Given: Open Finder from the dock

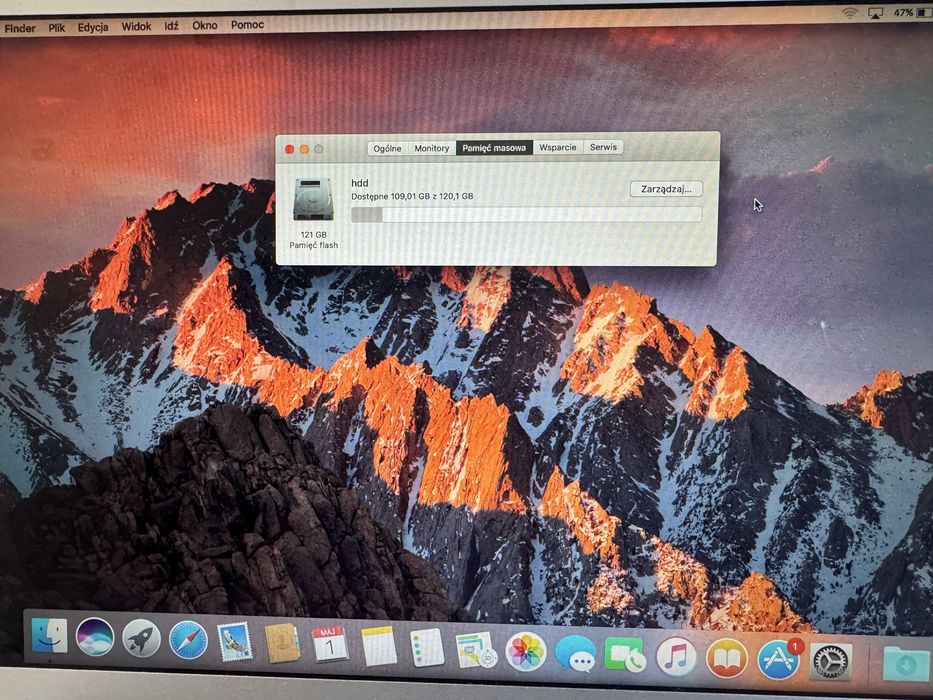Looking at the screenshot, I should pyautogui.click(x=49, y=635).
